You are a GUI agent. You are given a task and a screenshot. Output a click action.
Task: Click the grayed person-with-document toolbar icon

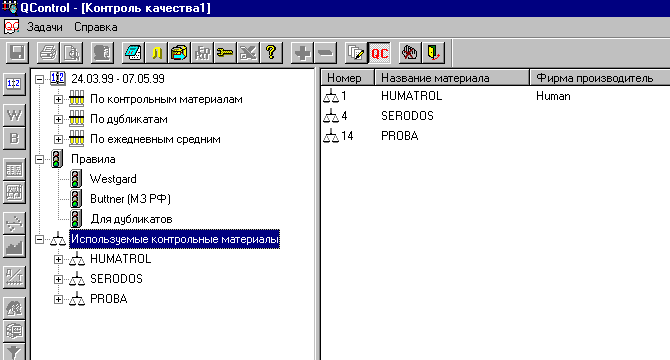102,53
